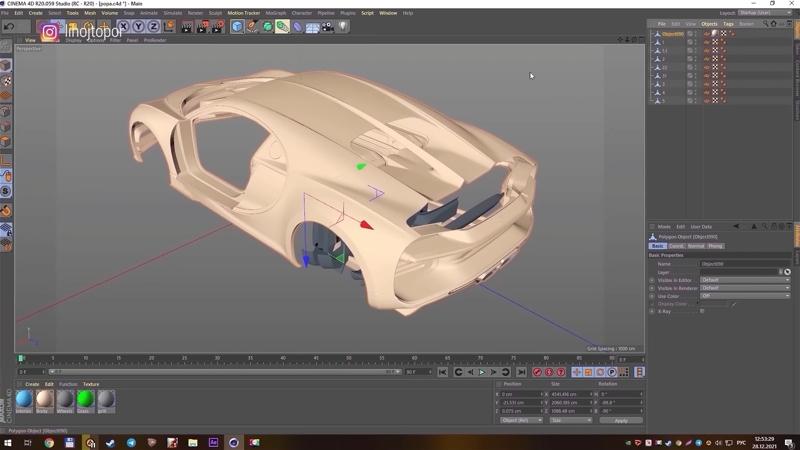Click the blue Cube primitive icon

click(x=237, y=27)
